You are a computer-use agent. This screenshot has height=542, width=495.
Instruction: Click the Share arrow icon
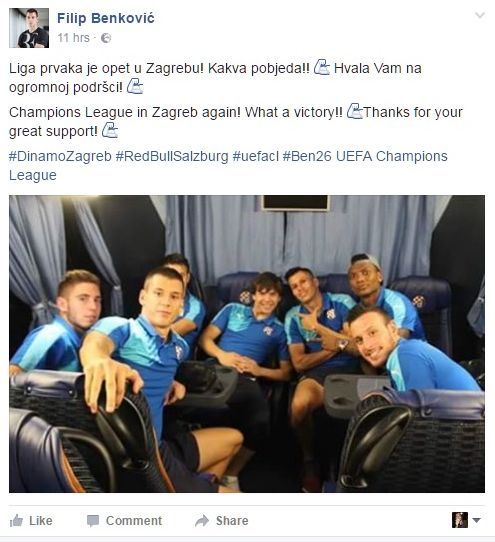click(x=202, y=521)
